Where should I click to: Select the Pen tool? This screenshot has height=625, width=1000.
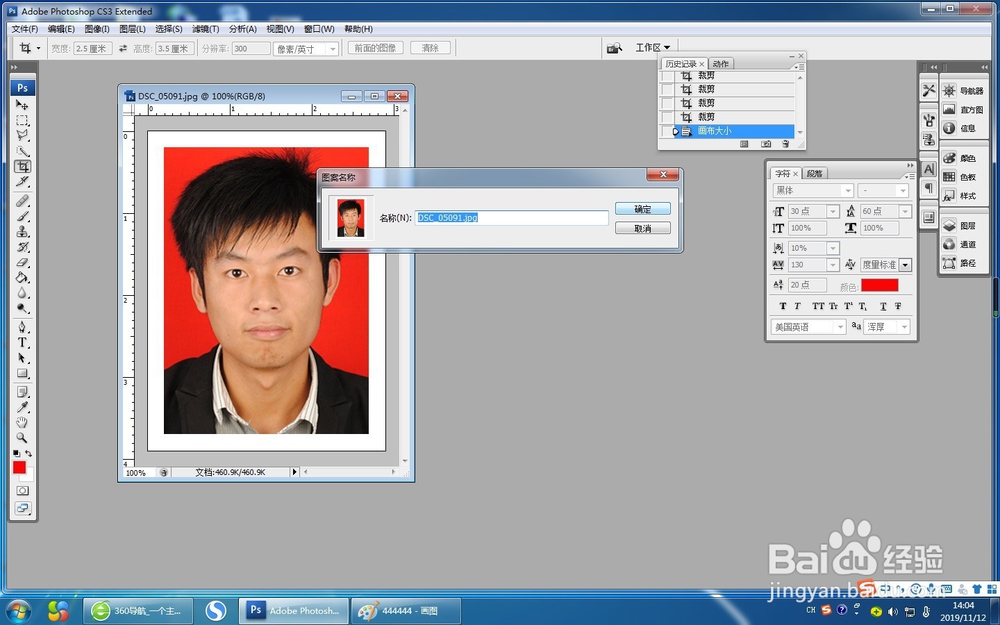pyautogui.click(x=22, y=327)
